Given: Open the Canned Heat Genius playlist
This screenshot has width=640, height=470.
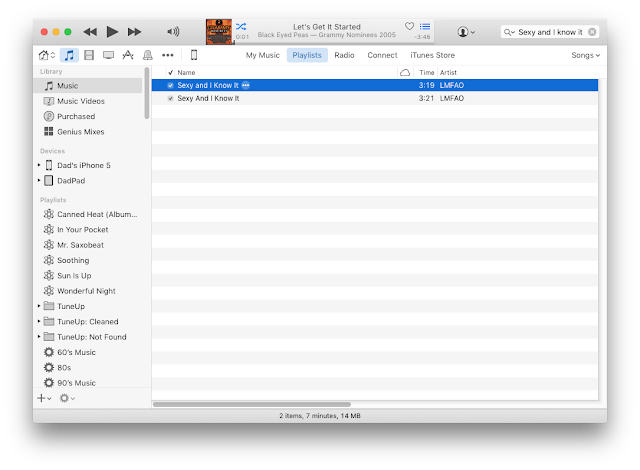Looking at the screenshot, I should click(91, 214).
